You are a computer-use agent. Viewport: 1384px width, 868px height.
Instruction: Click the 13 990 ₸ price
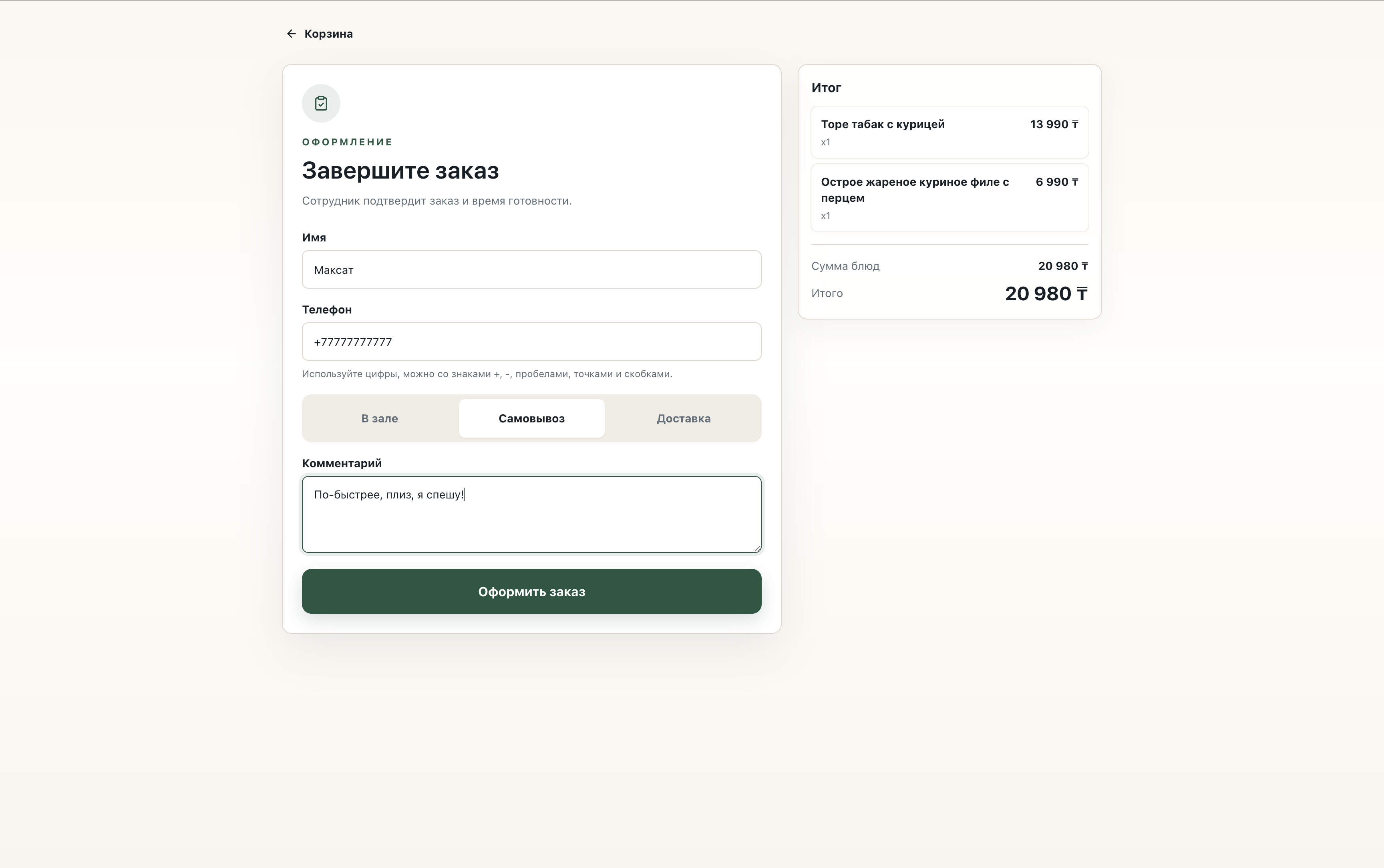tap(1054, 125)
